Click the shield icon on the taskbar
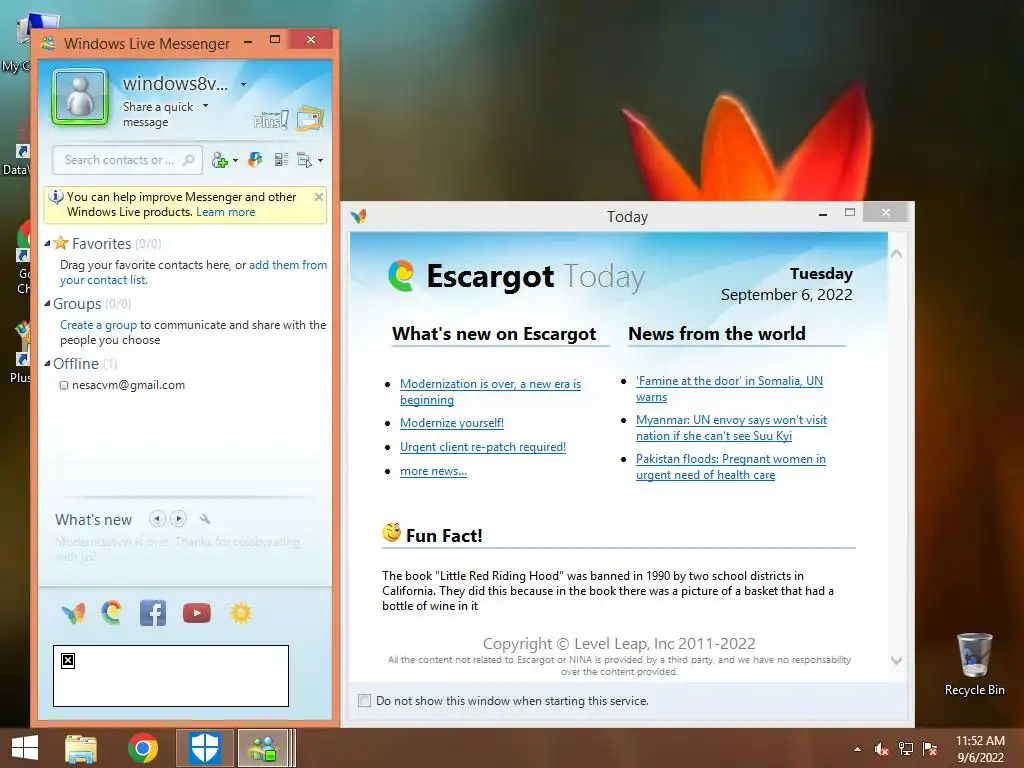This screenshot has height=768, width=1024. tap(204, 748)
